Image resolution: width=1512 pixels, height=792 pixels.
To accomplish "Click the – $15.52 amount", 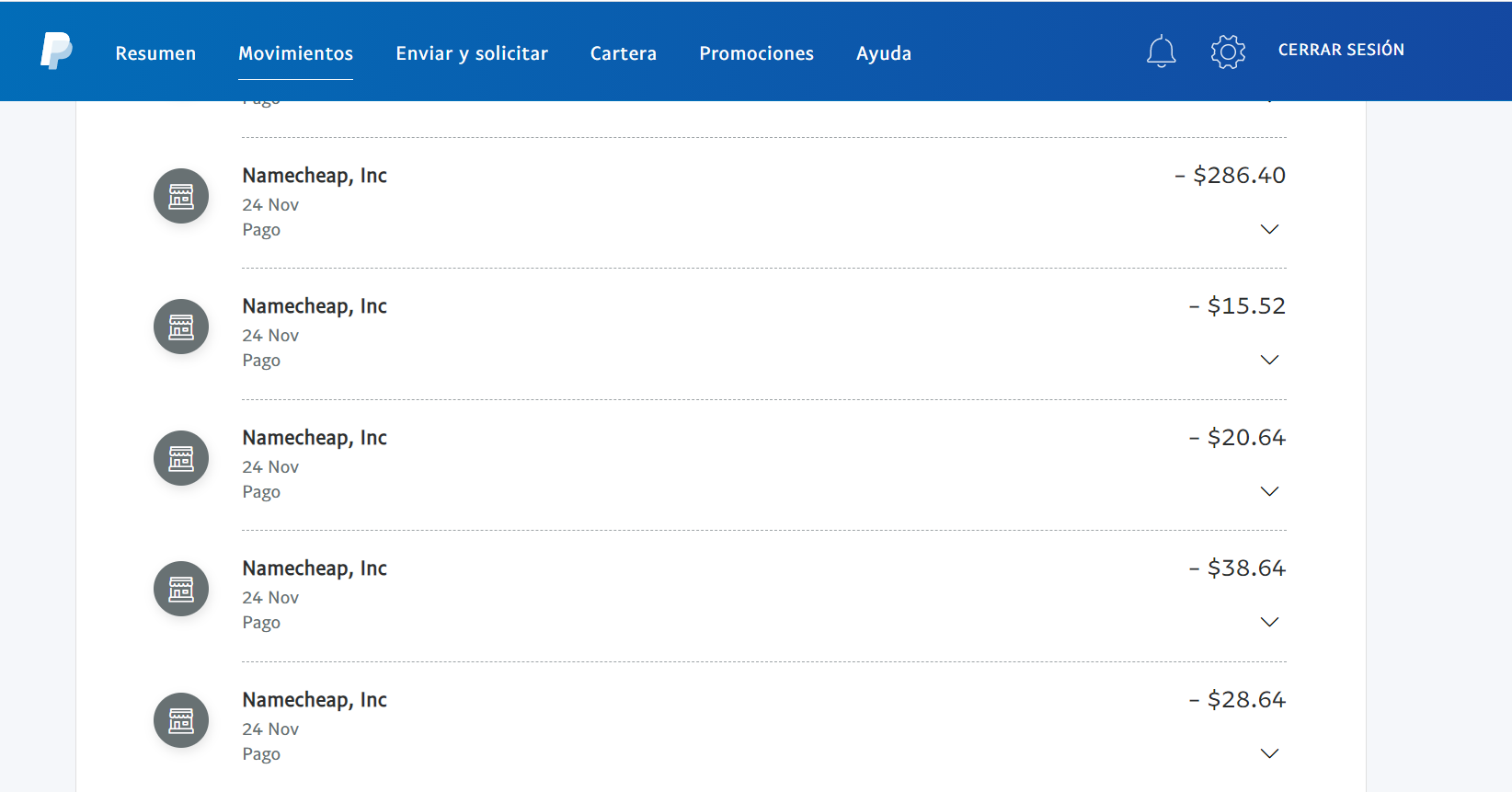I will (1237, 305).
